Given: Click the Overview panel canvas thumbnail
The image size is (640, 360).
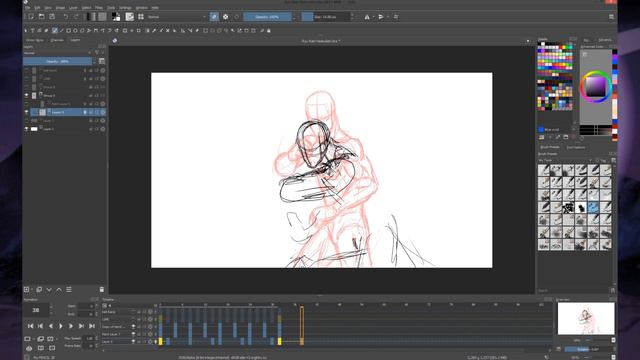Looking at the screenshot, I should [586, 318].
